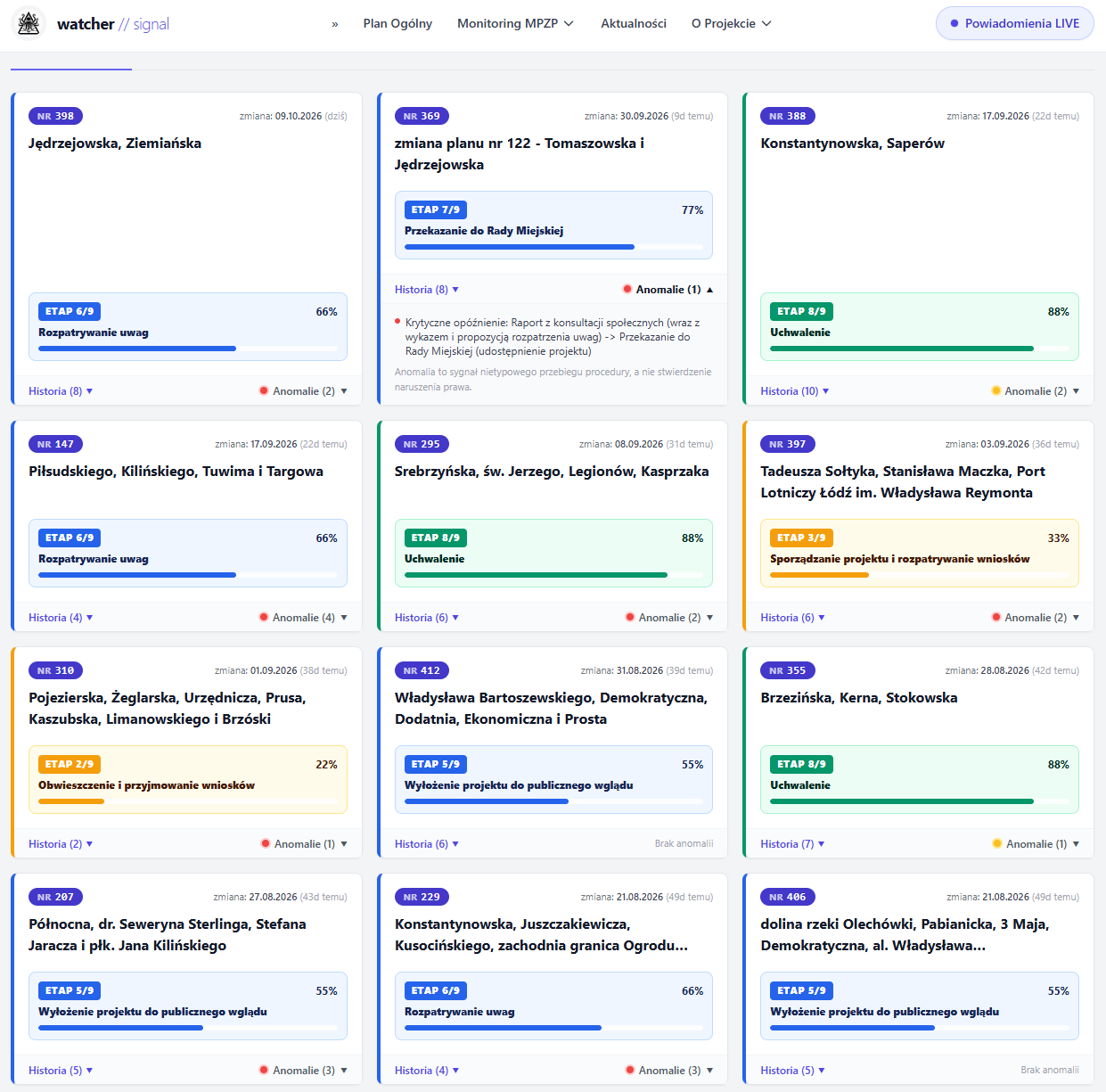Show Historia (4) for plan NR 147
1106x1092 pixels.
(x=61, y=618)
